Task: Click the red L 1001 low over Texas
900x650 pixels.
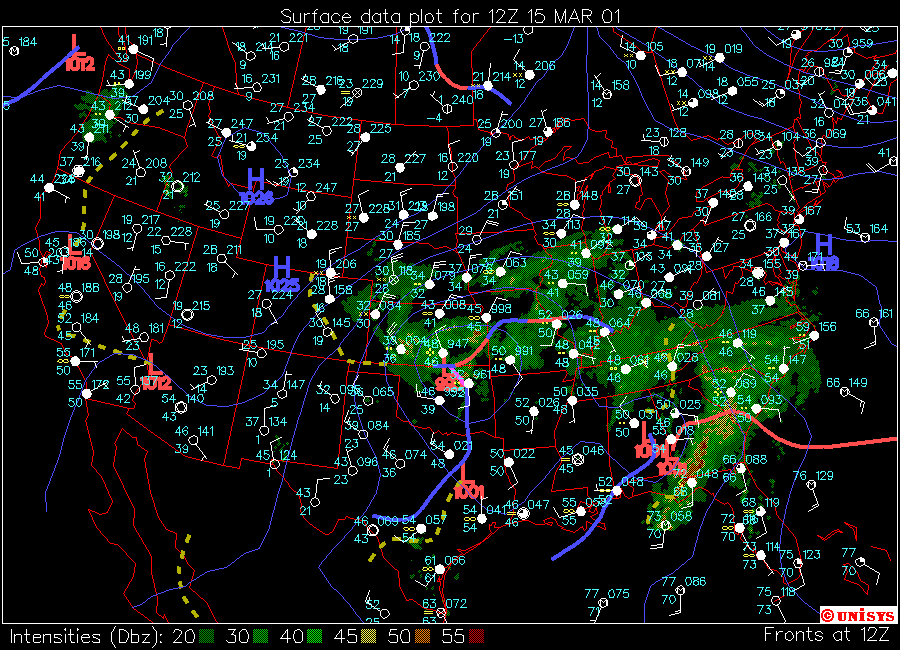Action: point(464,474)
